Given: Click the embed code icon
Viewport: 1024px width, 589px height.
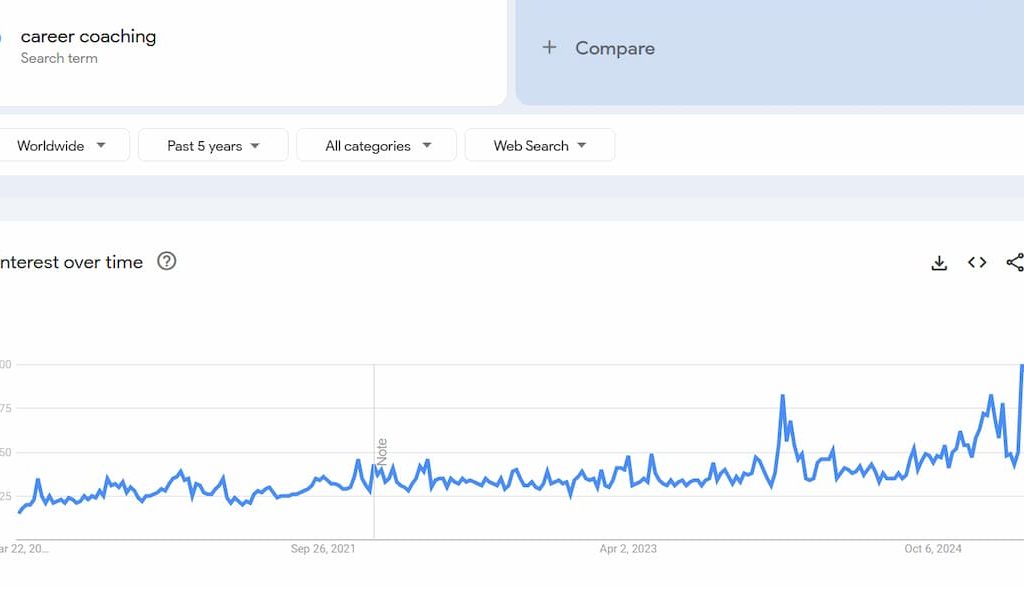Looking at the screenshot, I should [977, 263].
